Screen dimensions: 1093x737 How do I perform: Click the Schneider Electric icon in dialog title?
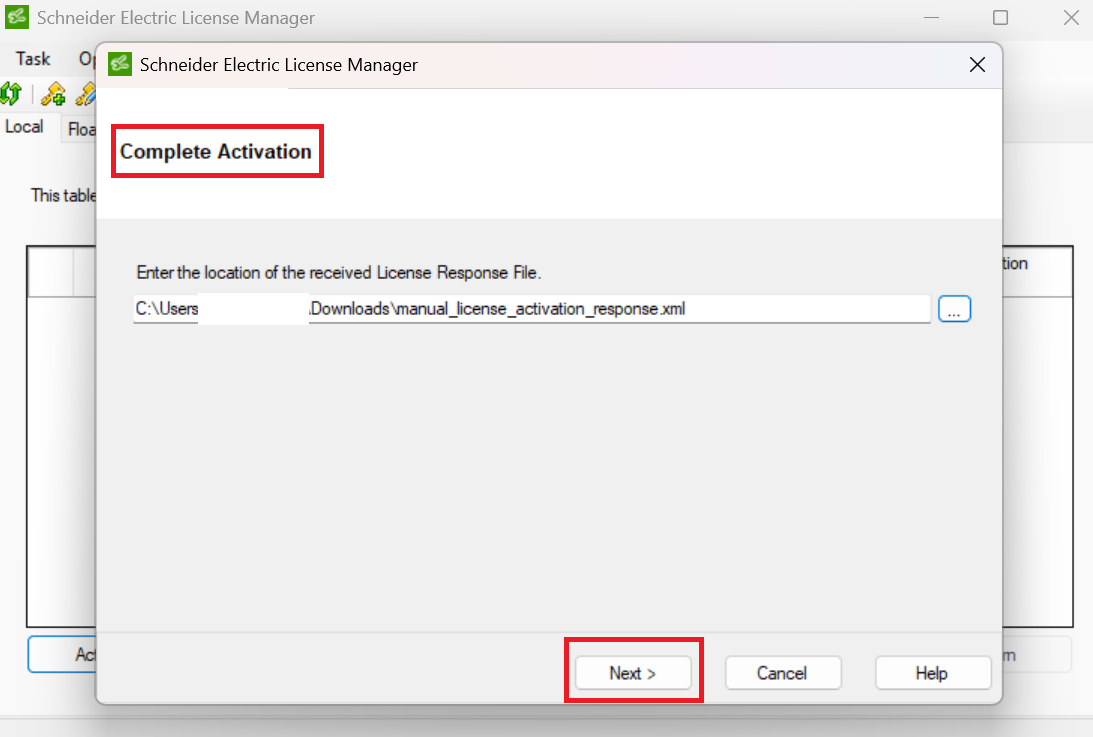click(x=120, y=65)
